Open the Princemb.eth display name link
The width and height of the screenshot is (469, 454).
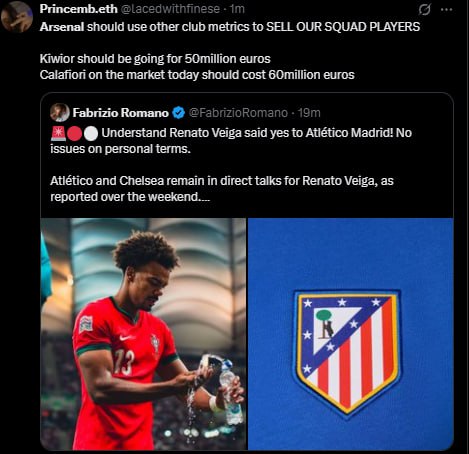pyautogui.click(x=78, y=9)
